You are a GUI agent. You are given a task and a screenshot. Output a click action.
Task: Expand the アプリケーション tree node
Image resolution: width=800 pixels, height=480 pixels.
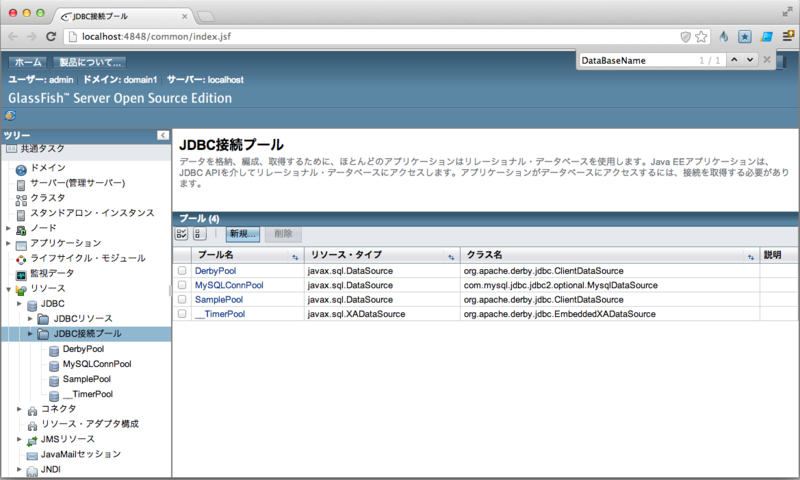[x=8, y=243]
